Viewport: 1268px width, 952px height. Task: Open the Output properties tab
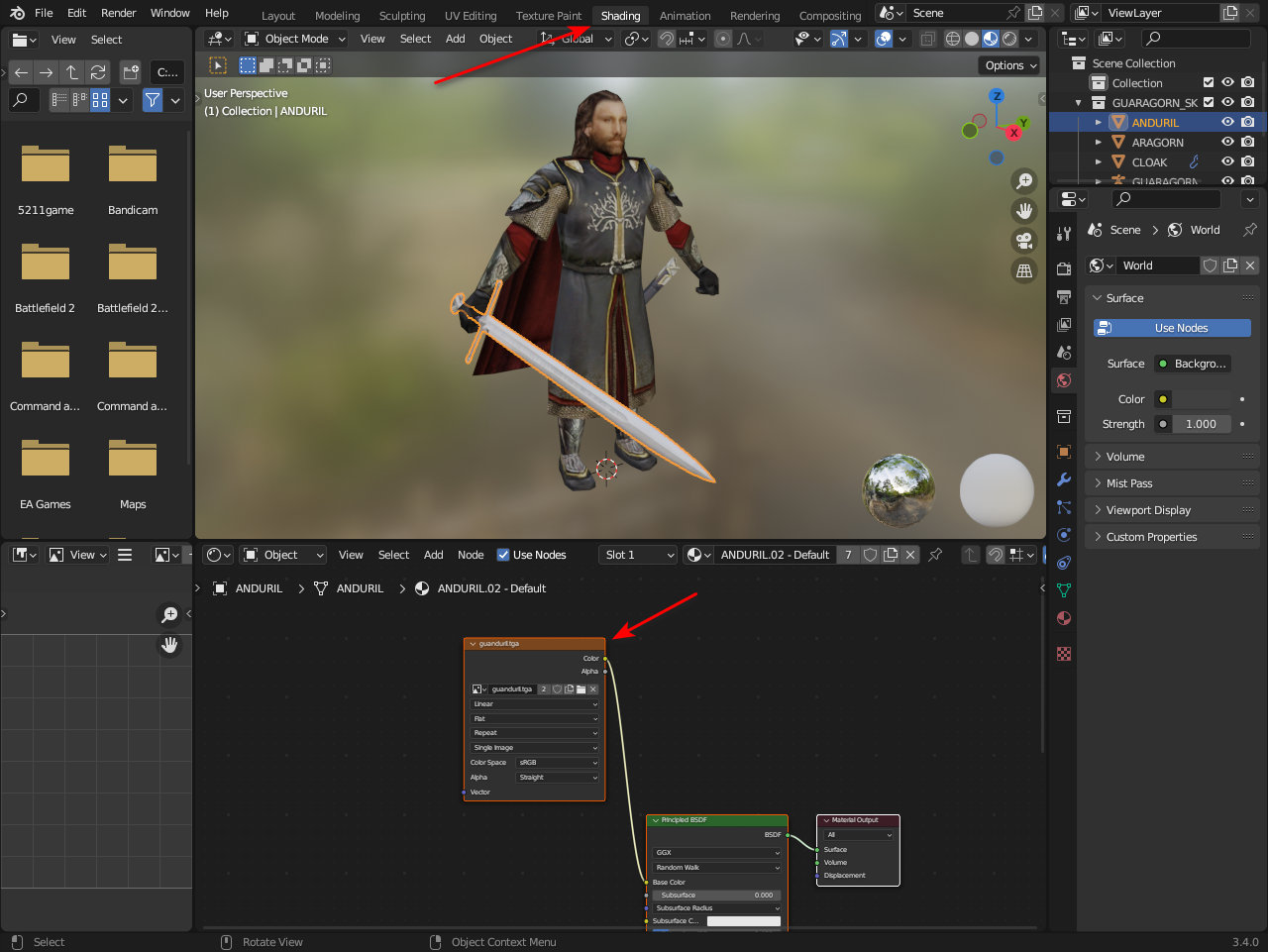tap(1064, 297)
